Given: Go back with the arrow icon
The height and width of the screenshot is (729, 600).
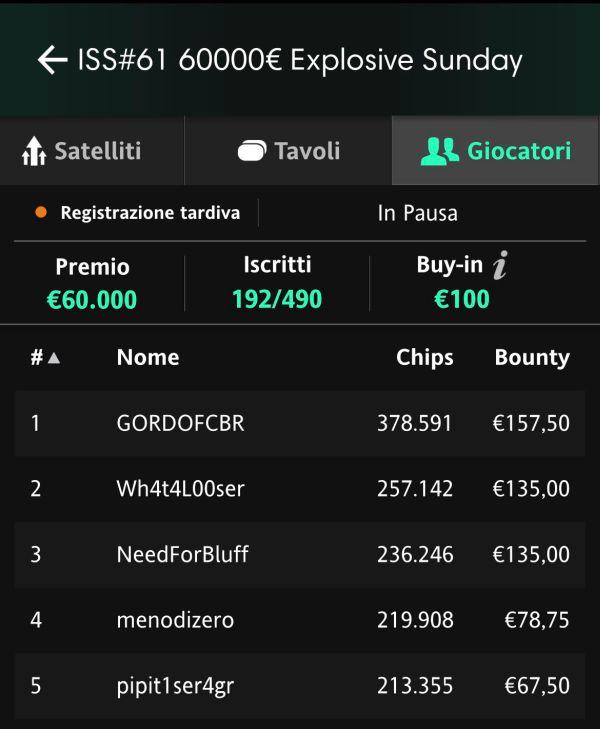Looking at the screenshot, I should [x=53, y=60].
